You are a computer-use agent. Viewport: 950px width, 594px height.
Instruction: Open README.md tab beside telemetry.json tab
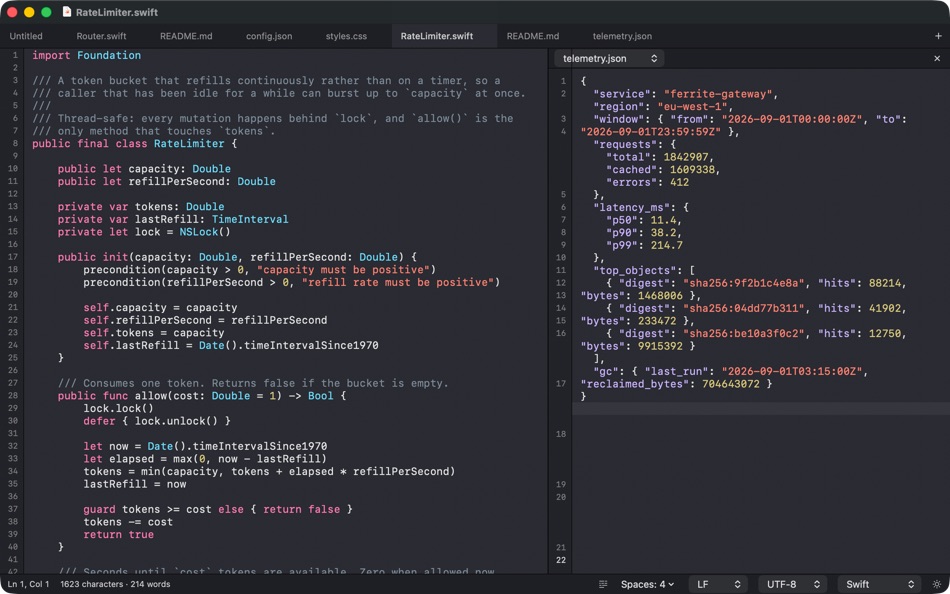point(533,36)
